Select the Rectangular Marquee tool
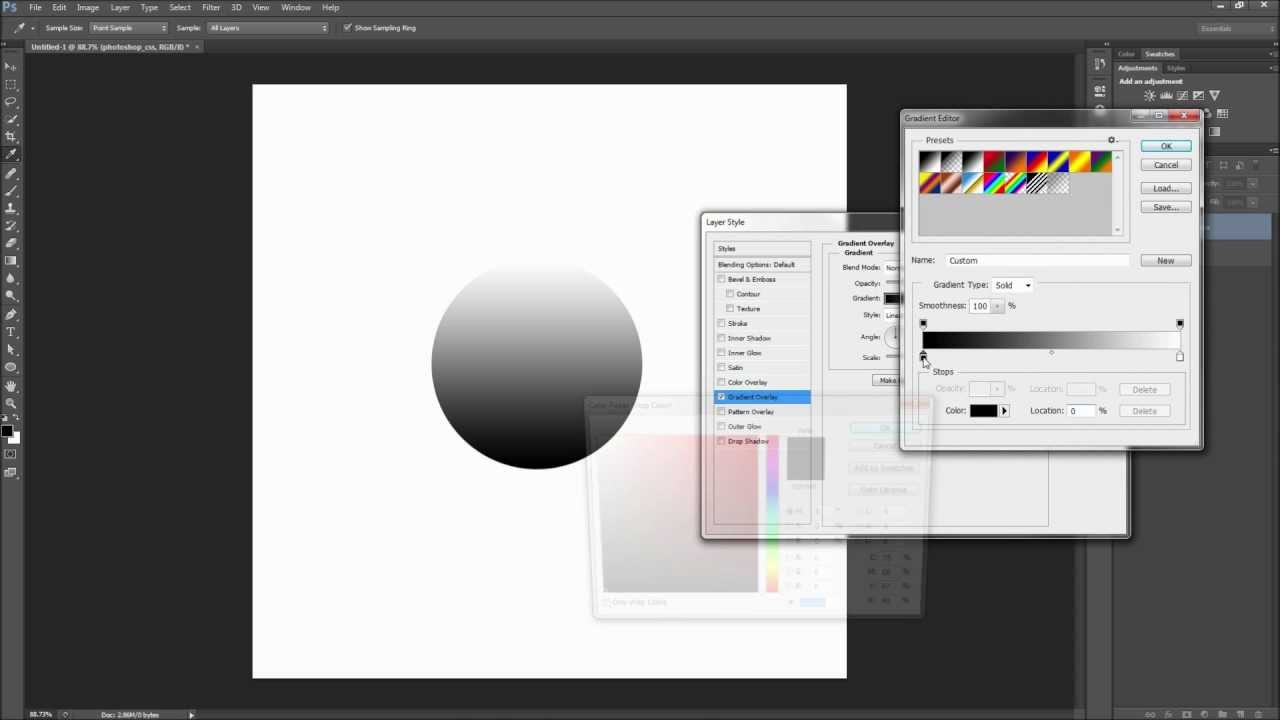Image resolution: width=1280 pixels, height=720 pixels. click(x=11, y=84)
